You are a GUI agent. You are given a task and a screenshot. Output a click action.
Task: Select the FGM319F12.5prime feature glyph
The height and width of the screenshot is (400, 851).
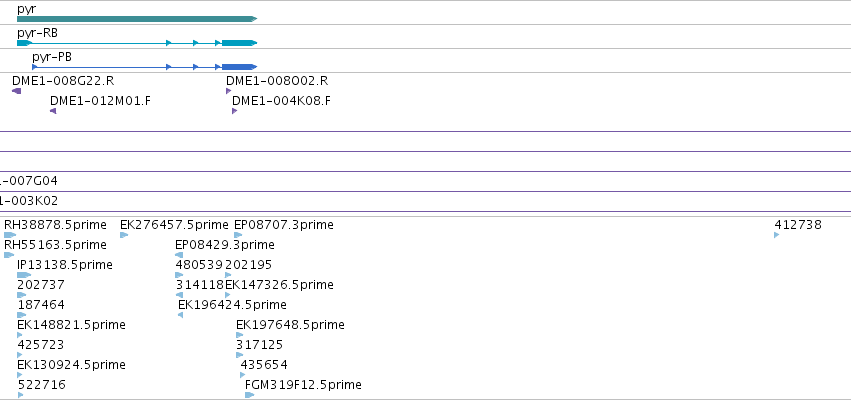250,395
